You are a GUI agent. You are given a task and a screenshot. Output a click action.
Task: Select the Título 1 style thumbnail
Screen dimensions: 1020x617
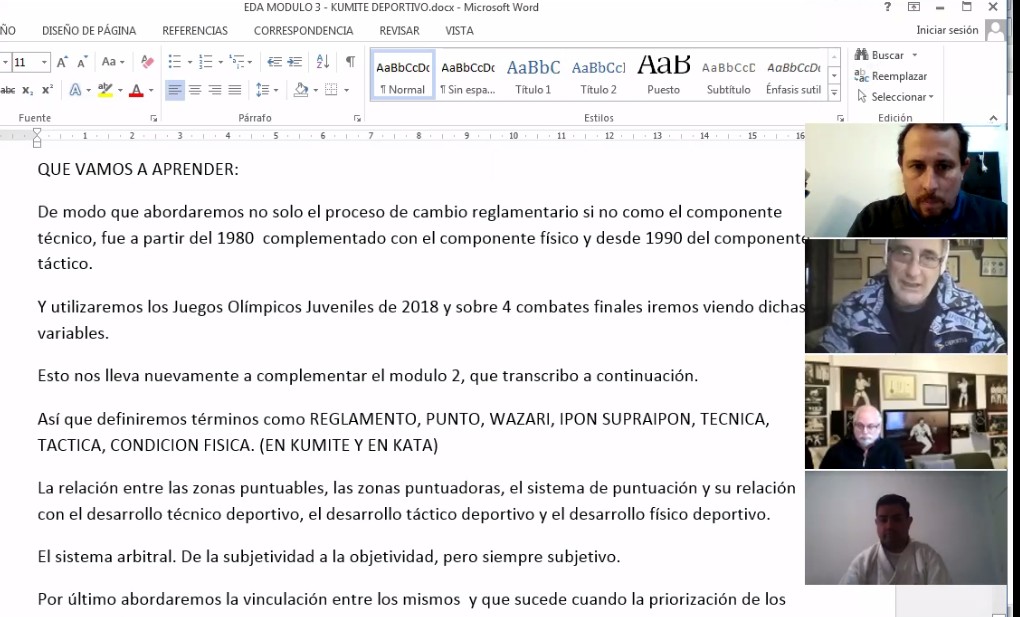533,75
